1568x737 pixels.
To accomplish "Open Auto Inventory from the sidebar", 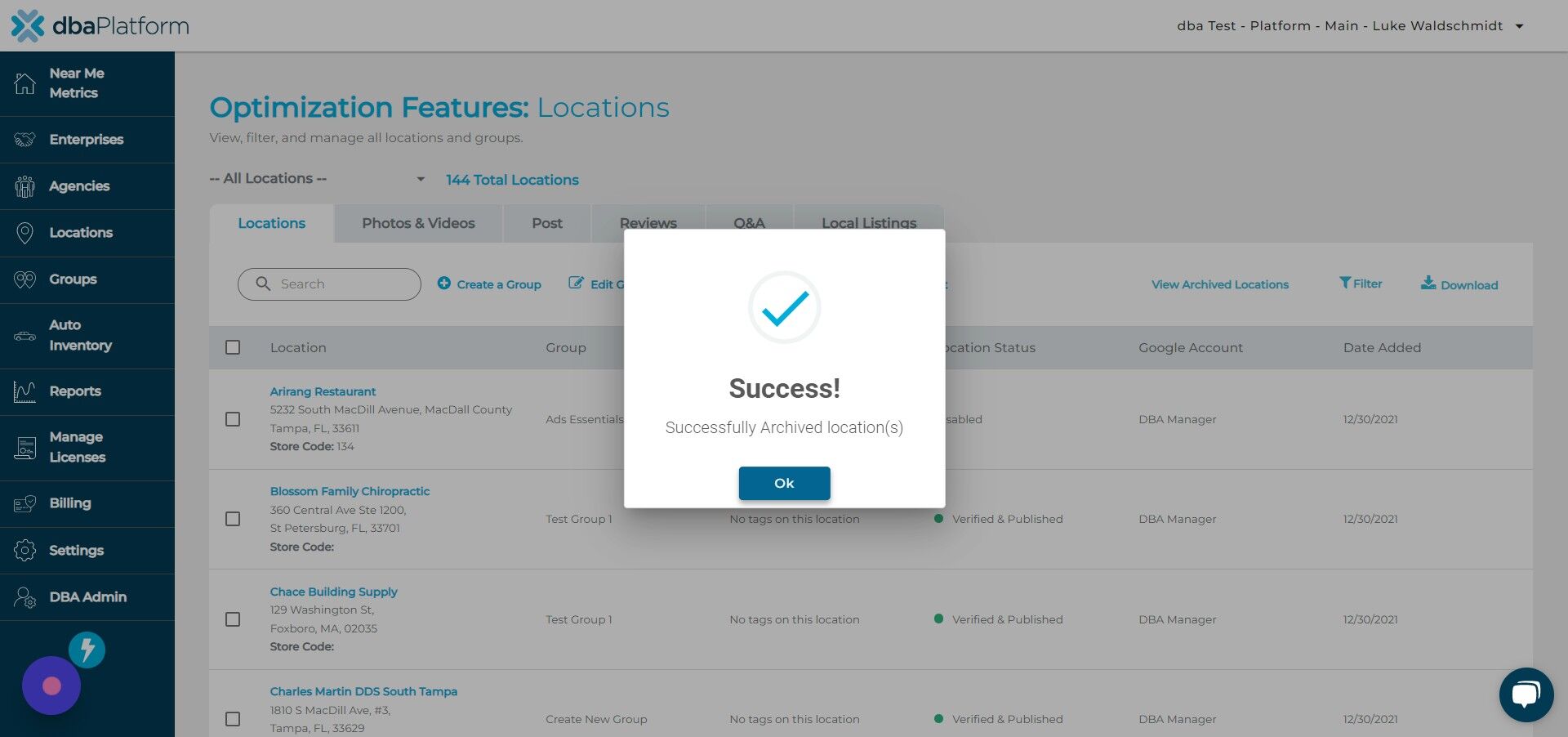I will [x=79, y=335].
